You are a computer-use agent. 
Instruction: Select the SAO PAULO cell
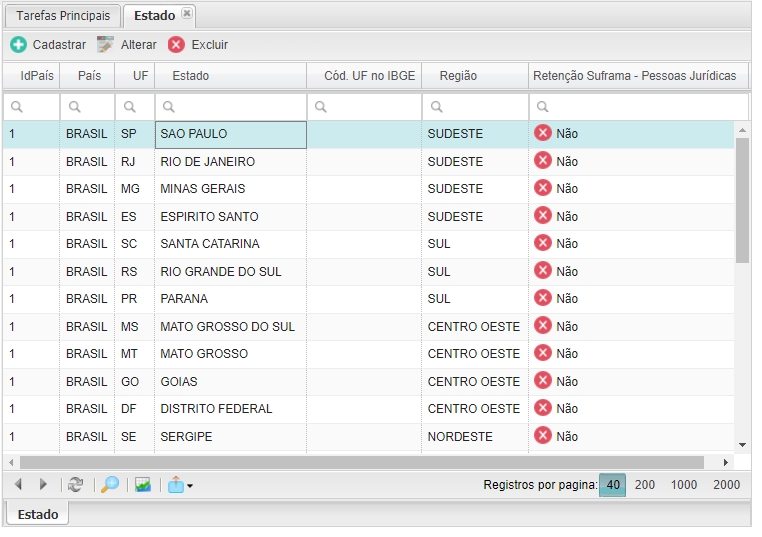point(231,135)
